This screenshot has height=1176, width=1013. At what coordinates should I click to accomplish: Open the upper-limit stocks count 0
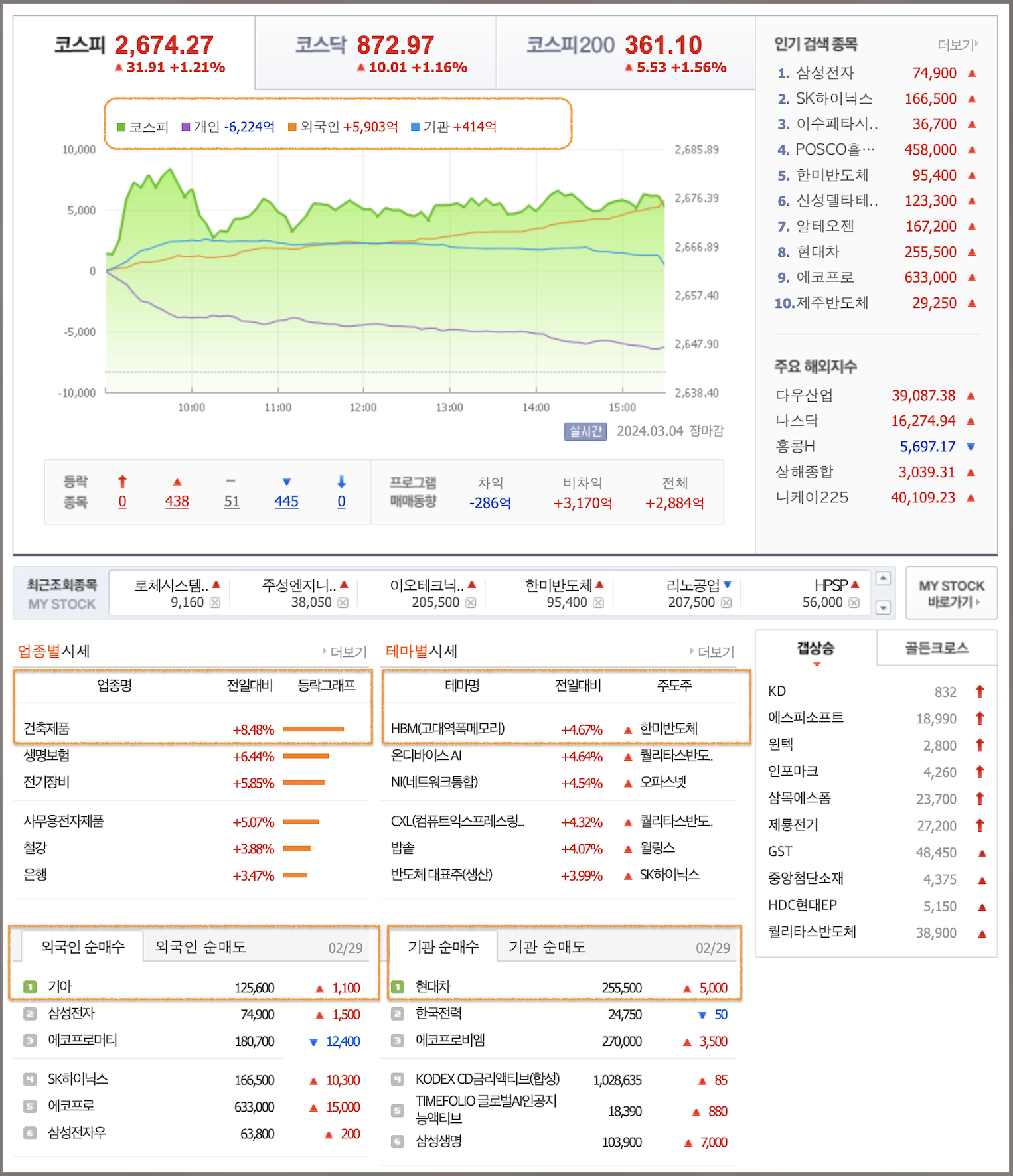(122, 502)
